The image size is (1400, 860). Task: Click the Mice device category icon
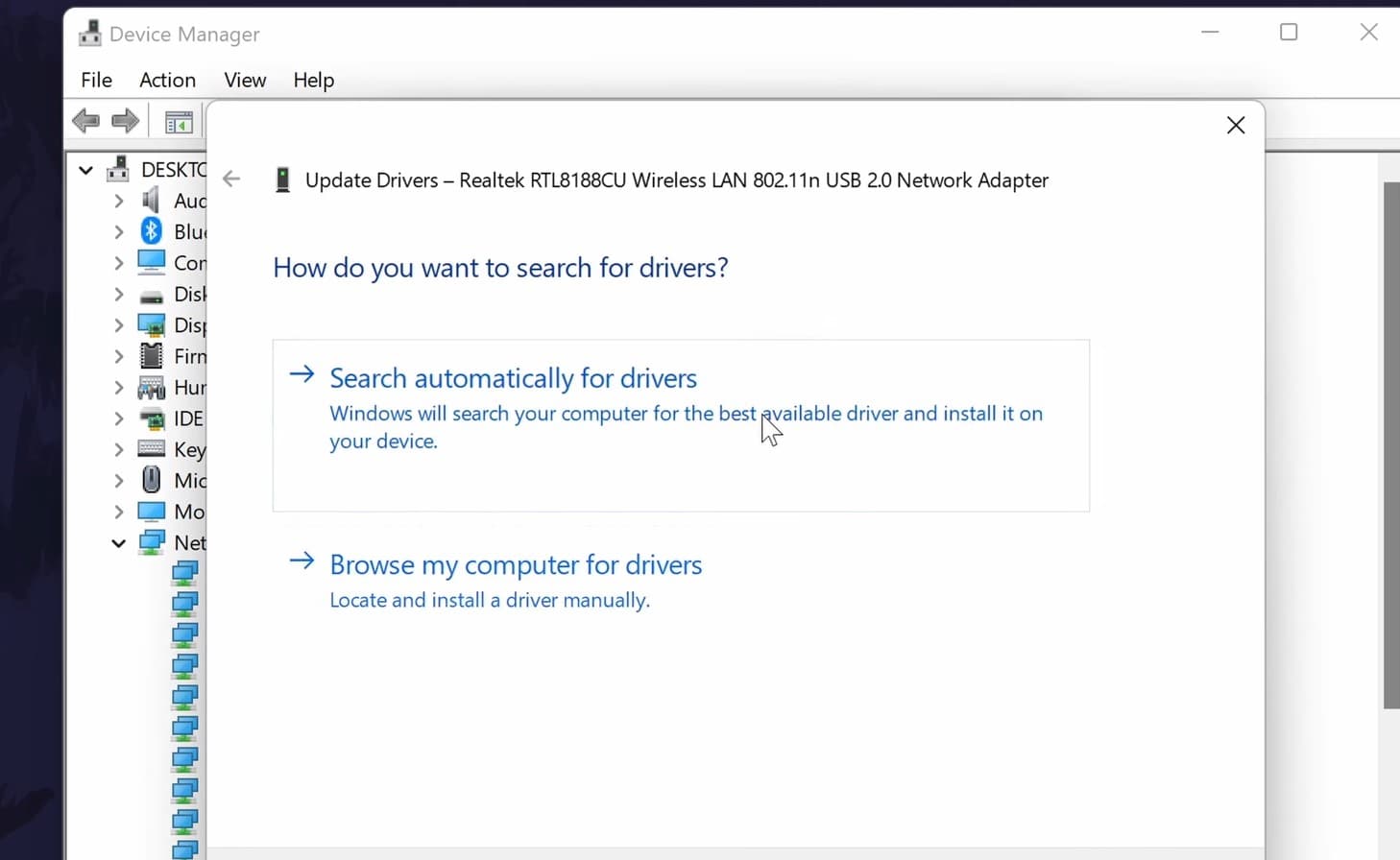151,480
